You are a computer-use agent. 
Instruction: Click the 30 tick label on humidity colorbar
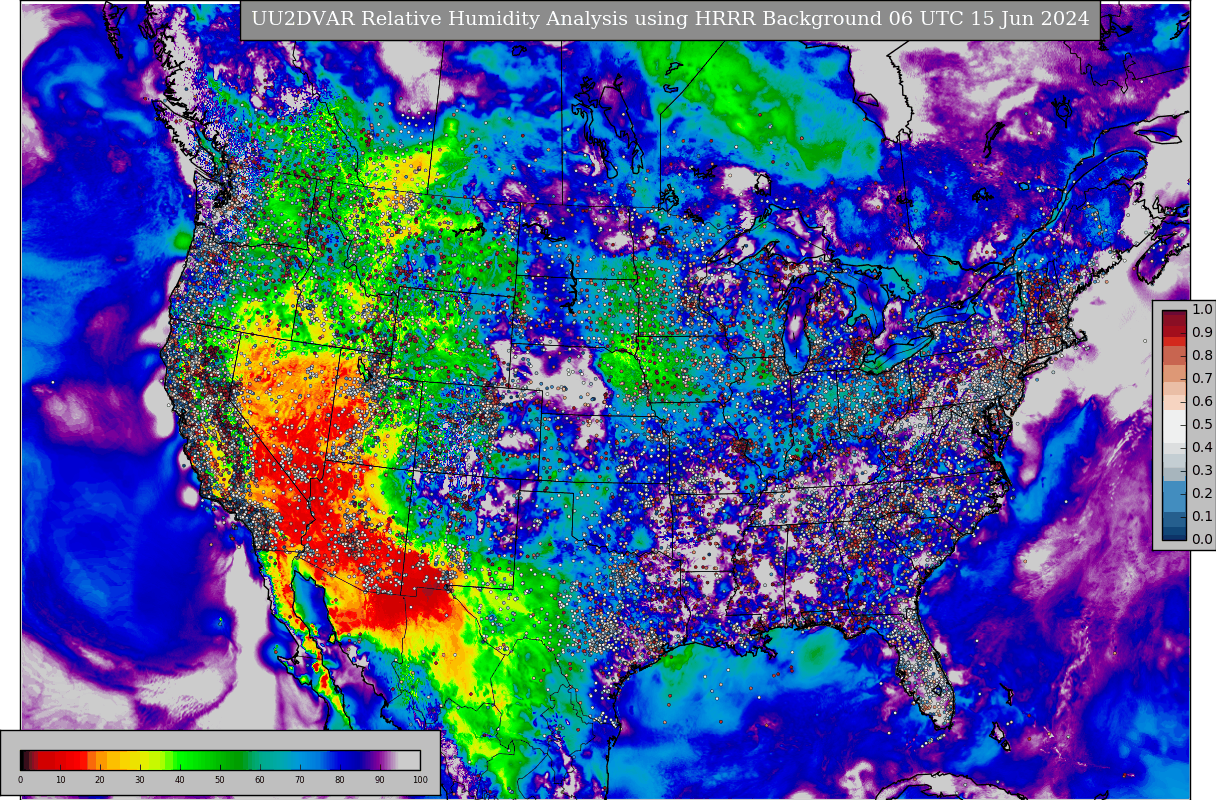coord(140,780)
